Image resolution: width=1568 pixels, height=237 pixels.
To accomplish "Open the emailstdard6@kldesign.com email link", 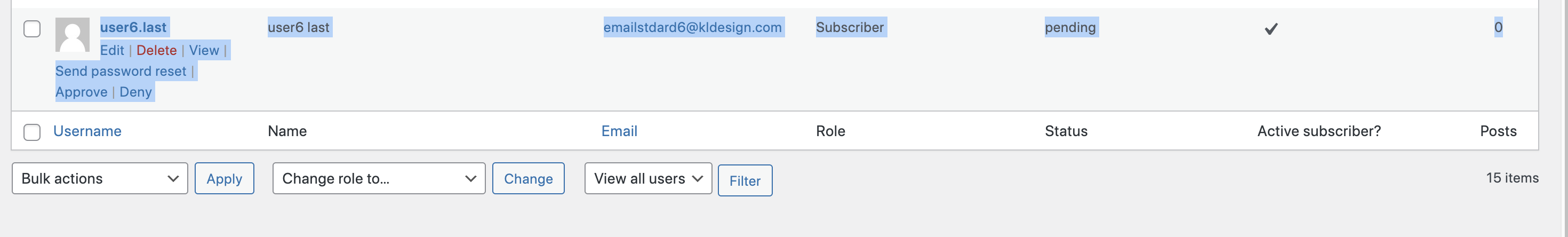I will pyautogui.click(x=693, y=27).
